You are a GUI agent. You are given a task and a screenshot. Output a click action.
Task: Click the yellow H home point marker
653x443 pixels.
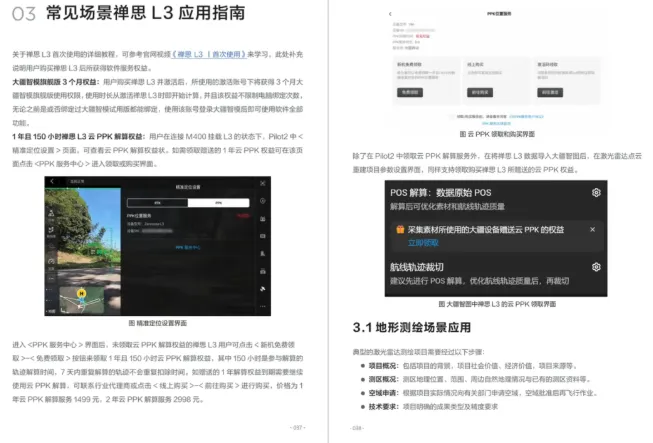pyautogui.click(x=82, y=294)
